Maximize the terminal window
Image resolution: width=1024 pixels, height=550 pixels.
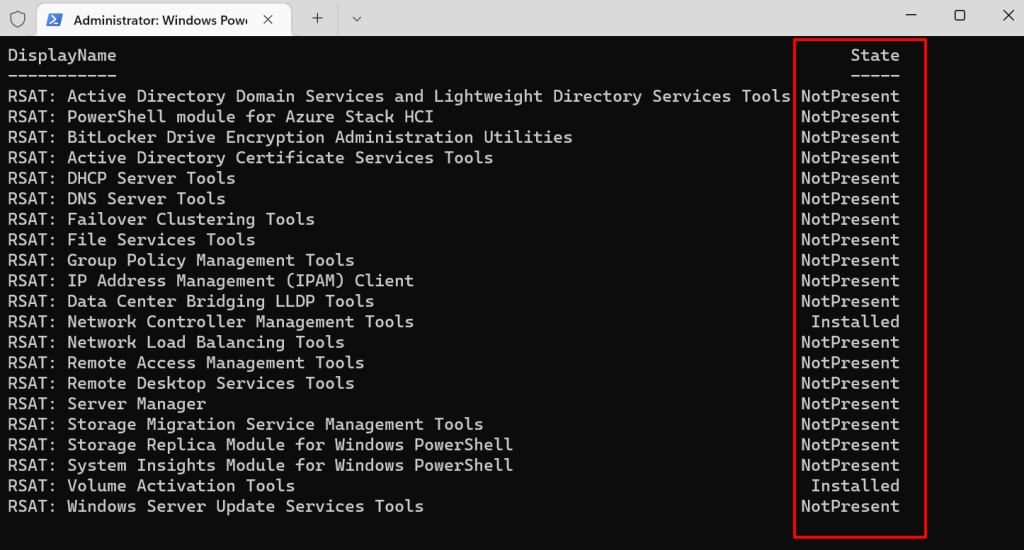(x=959, y=15)
